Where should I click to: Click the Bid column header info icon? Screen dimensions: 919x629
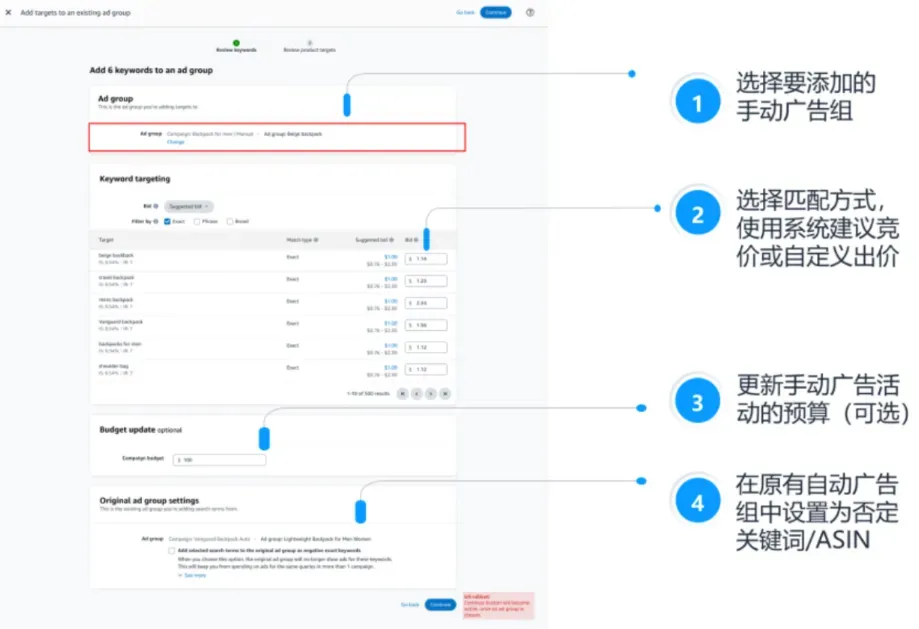pos(416,240)
